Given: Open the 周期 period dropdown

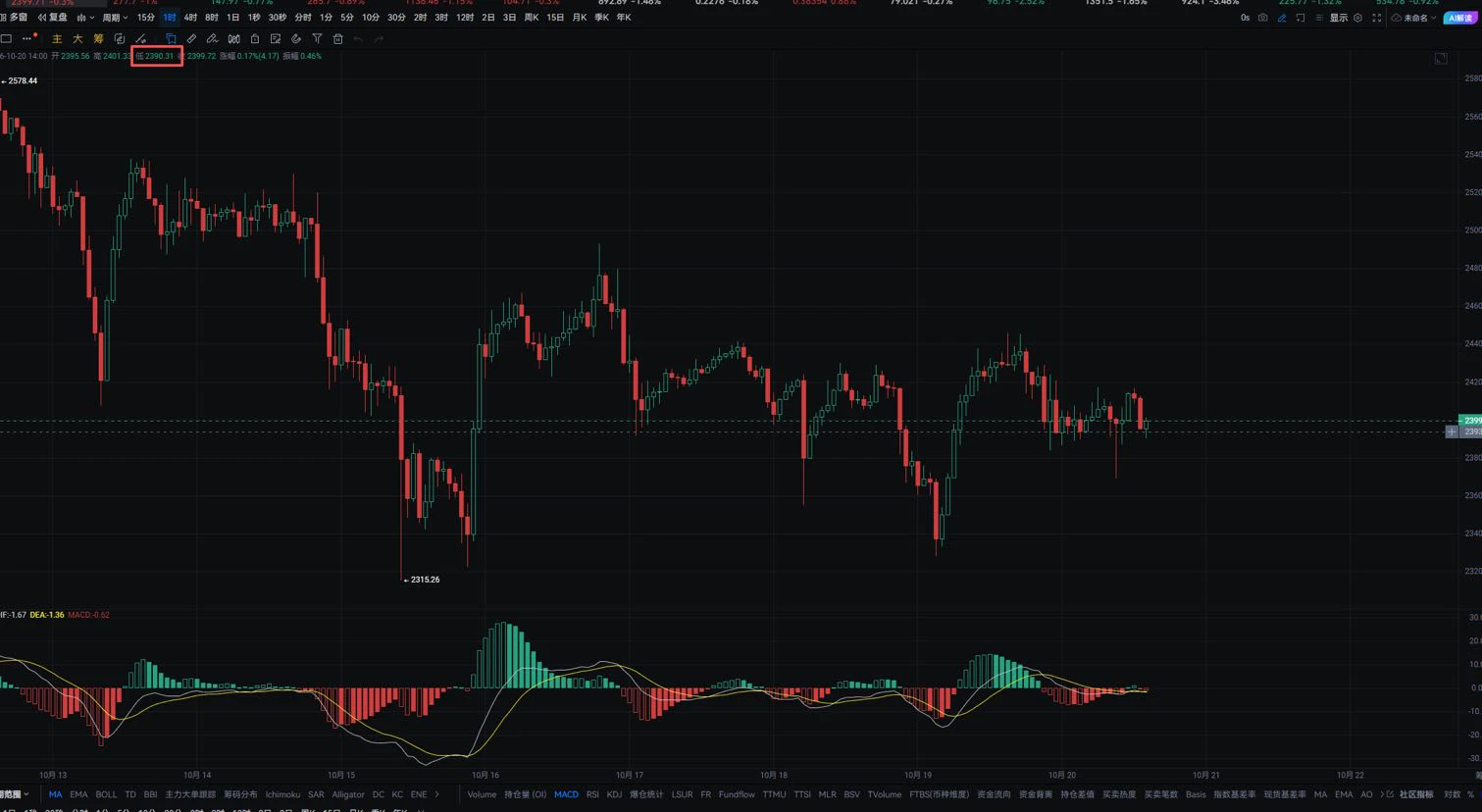Looking at the screenshot, I should pyautogui.click(x=114, y=18).
